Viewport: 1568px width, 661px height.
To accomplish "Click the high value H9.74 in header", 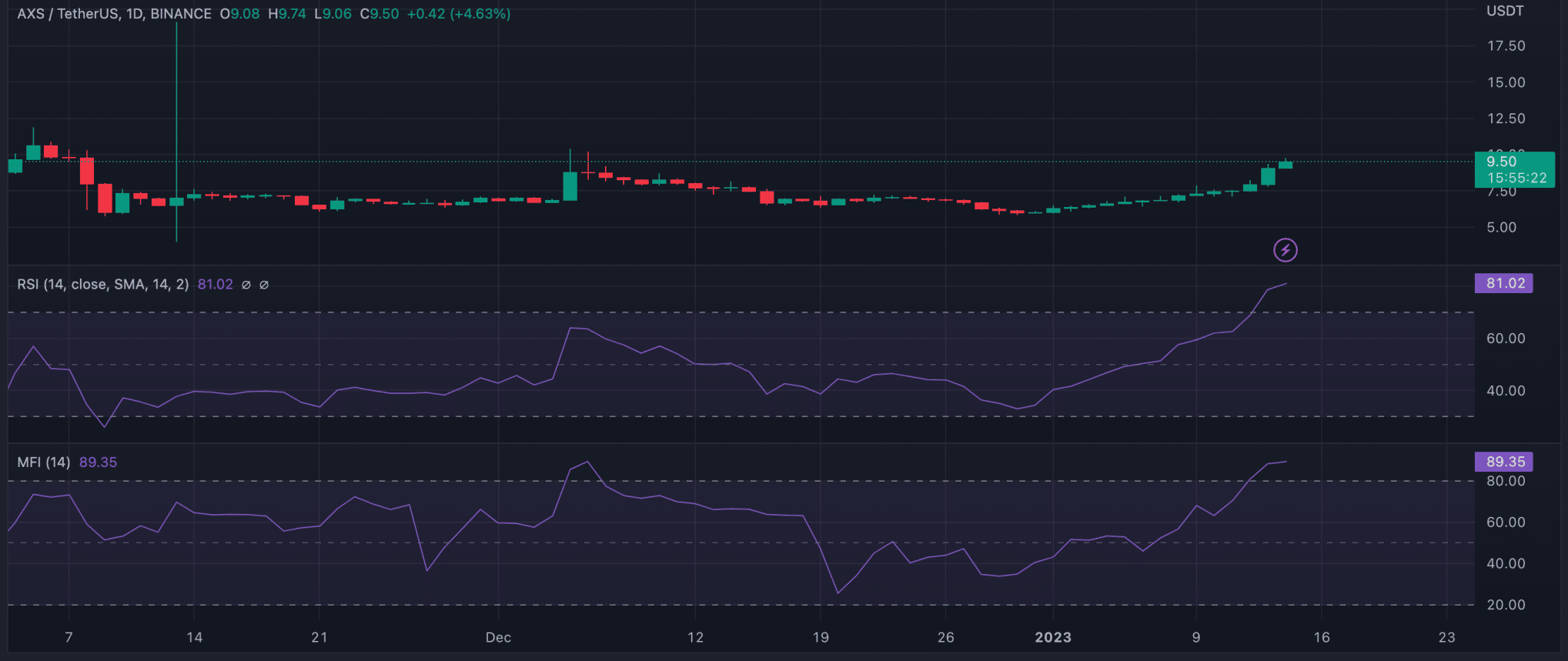I will point(286,14).
